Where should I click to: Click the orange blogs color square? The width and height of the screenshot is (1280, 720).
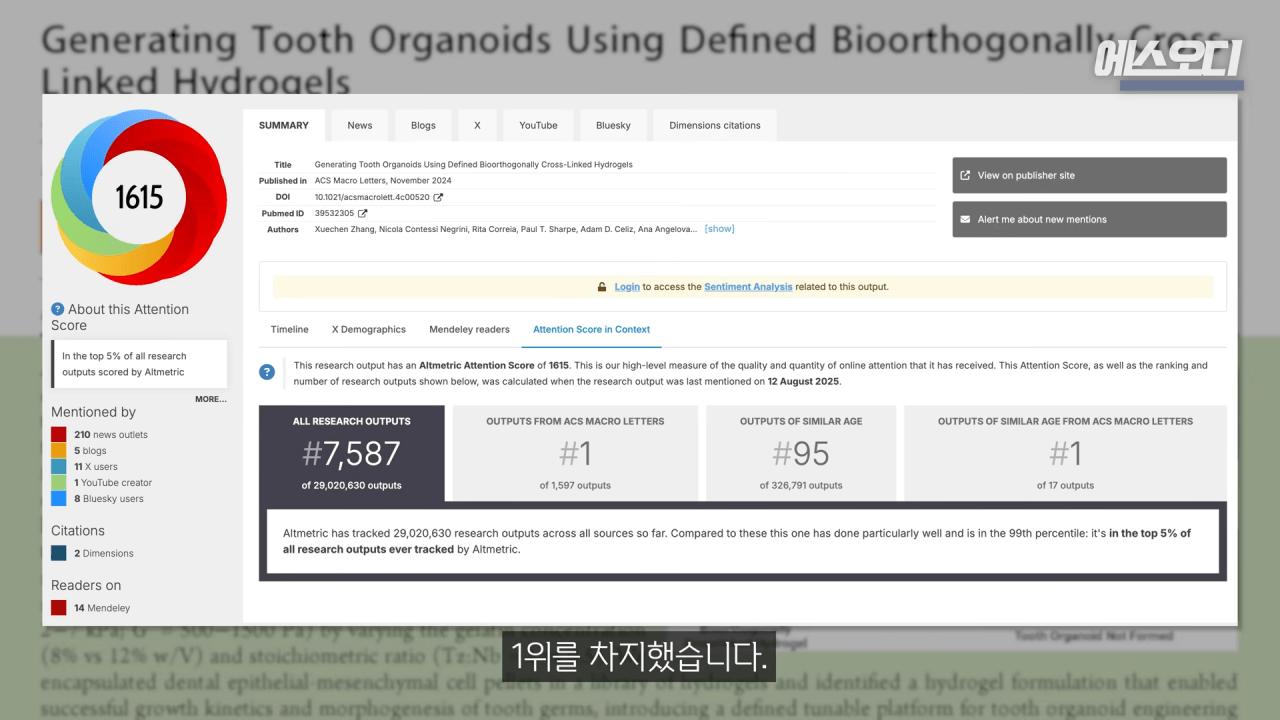tap(59, 451)
